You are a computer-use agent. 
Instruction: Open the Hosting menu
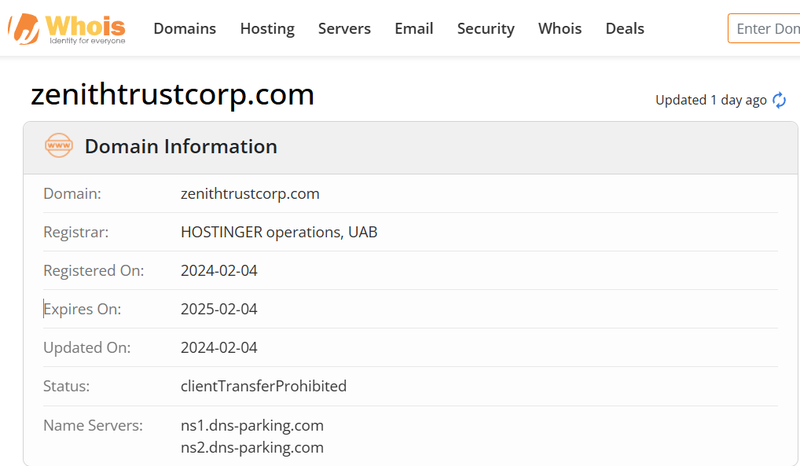coord(267,29)
